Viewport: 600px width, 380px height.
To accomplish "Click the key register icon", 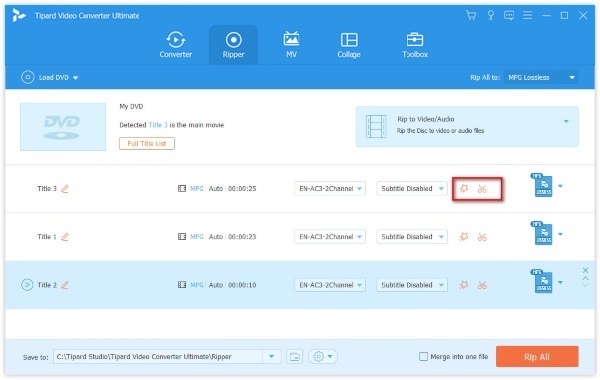I will (x=490, y=15).
